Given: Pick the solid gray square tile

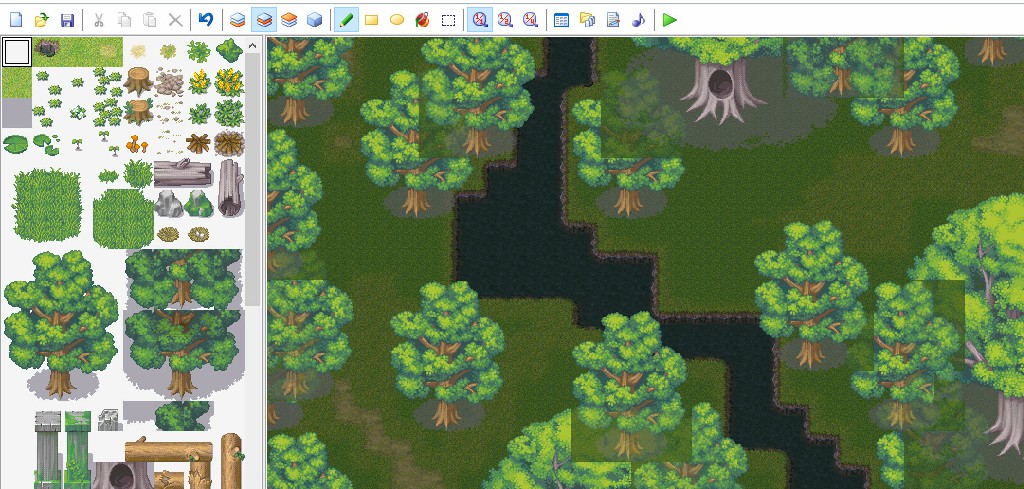Looking at the screenshot, I should [16, 112].
